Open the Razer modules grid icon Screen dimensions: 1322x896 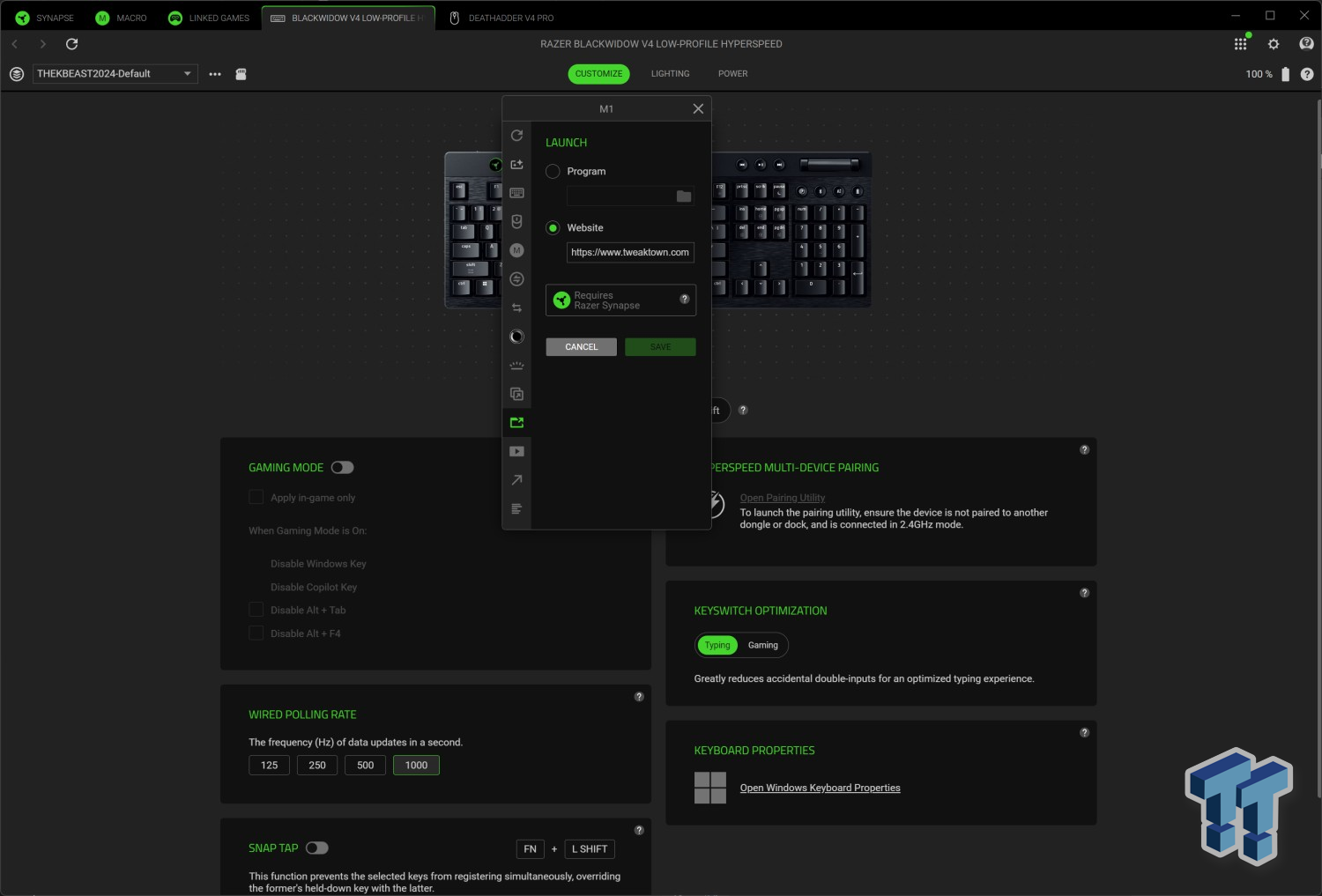coord(1240,44)
